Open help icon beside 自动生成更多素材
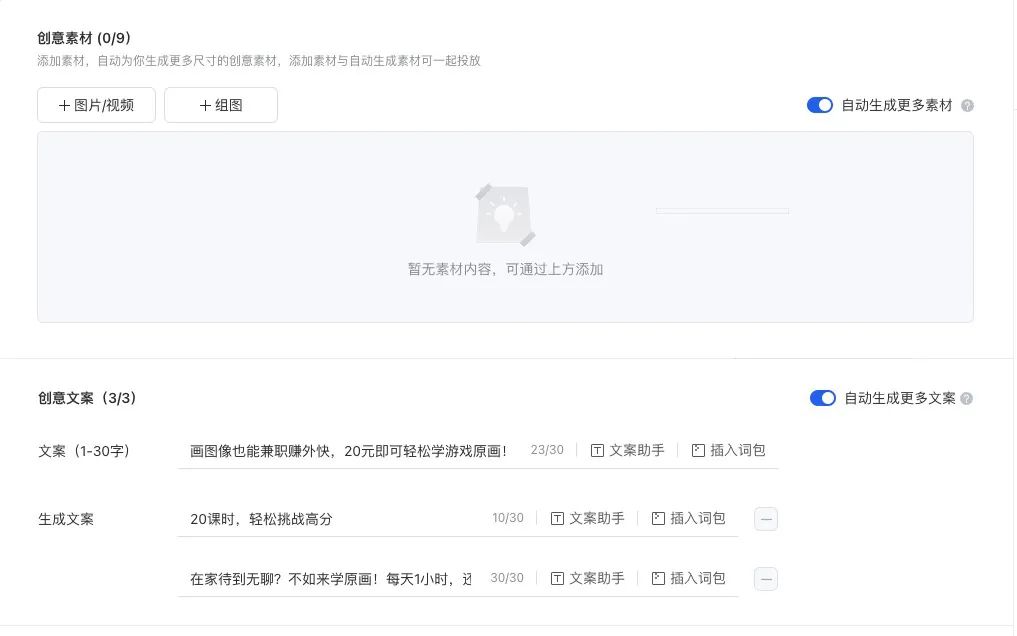1017x636 pixels. pos(967,106)
